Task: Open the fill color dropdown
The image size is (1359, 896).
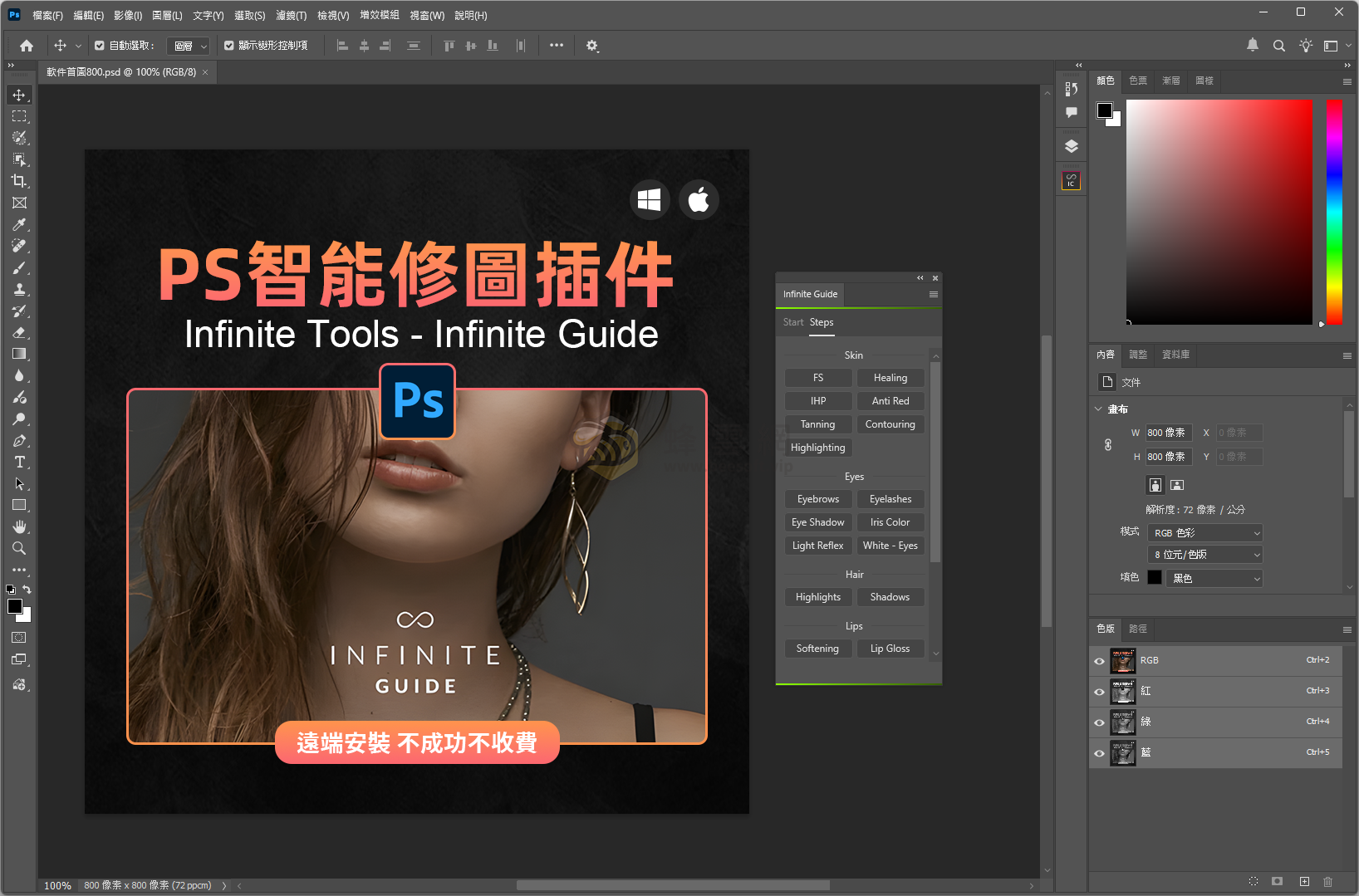Action: point(1214,579)
